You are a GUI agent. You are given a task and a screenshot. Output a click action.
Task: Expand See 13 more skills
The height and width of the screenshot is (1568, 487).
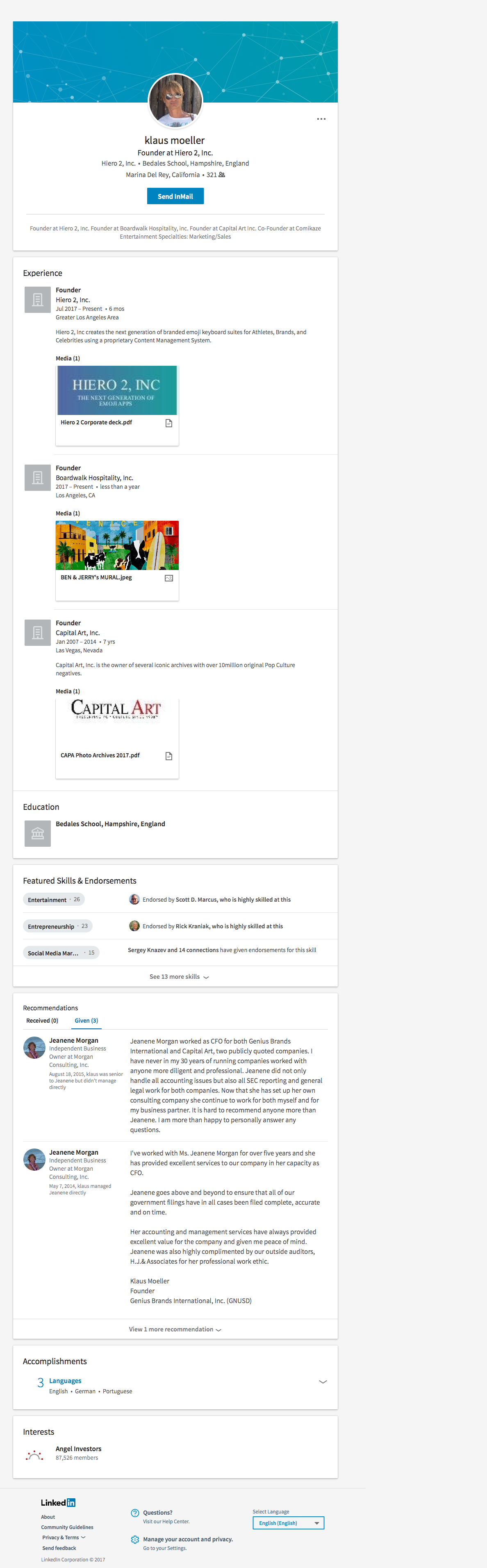tap(179, 976)
